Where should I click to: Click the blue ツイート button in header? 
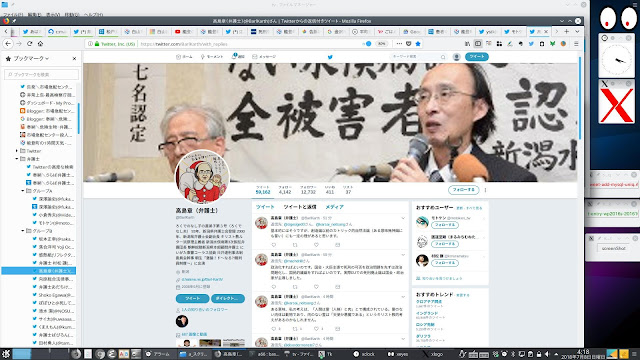pos(477,57)
